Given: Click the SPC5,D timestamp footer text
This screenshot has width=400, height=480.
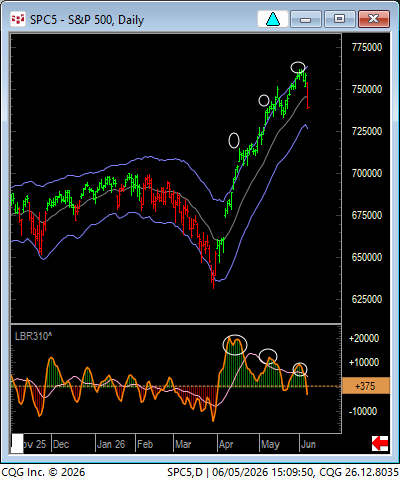Looking at the screenshot, I should pos(283,472).
